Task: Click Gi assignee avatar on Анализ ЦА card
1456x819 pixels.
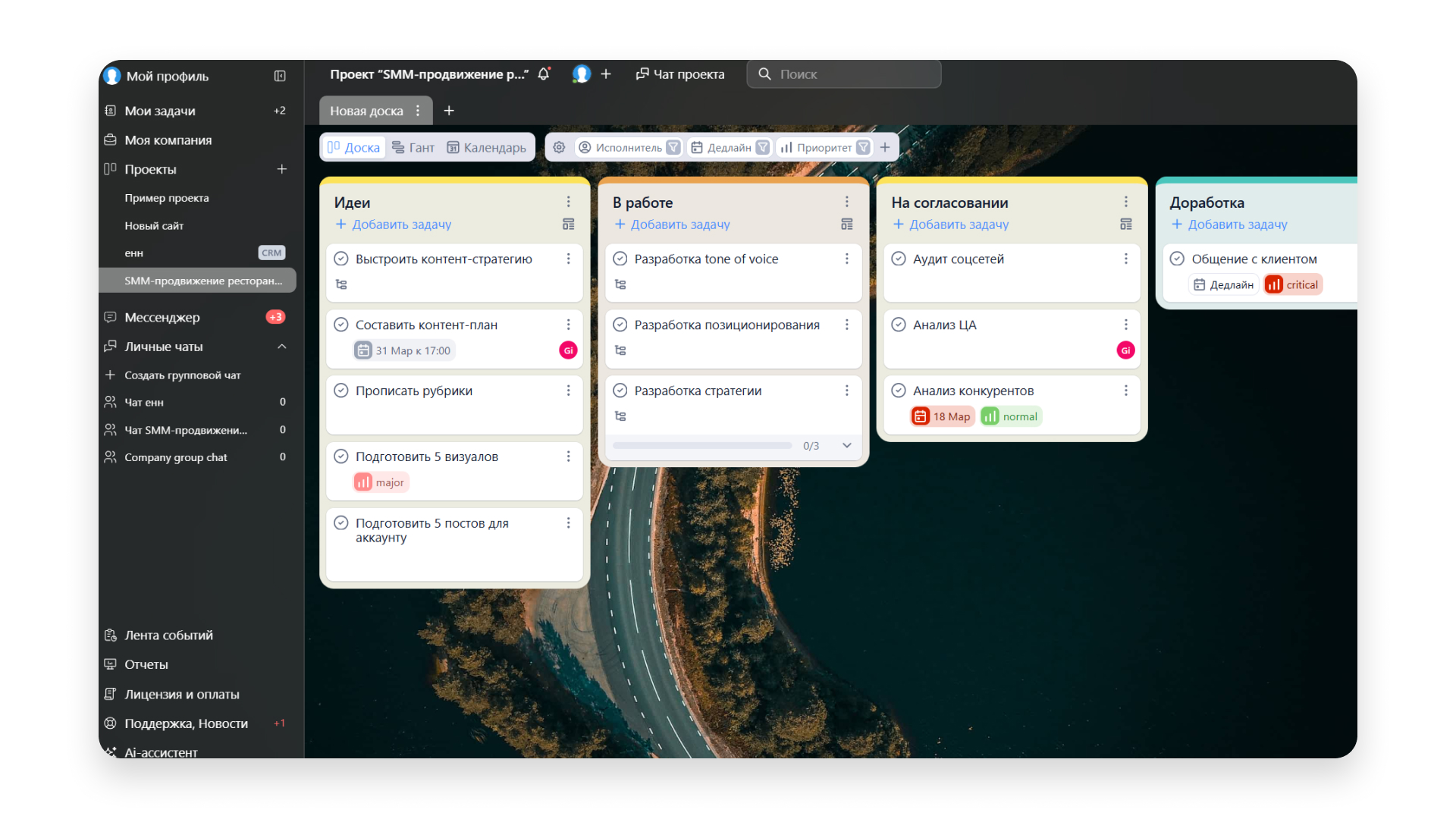Action: tap(1125, 350)
